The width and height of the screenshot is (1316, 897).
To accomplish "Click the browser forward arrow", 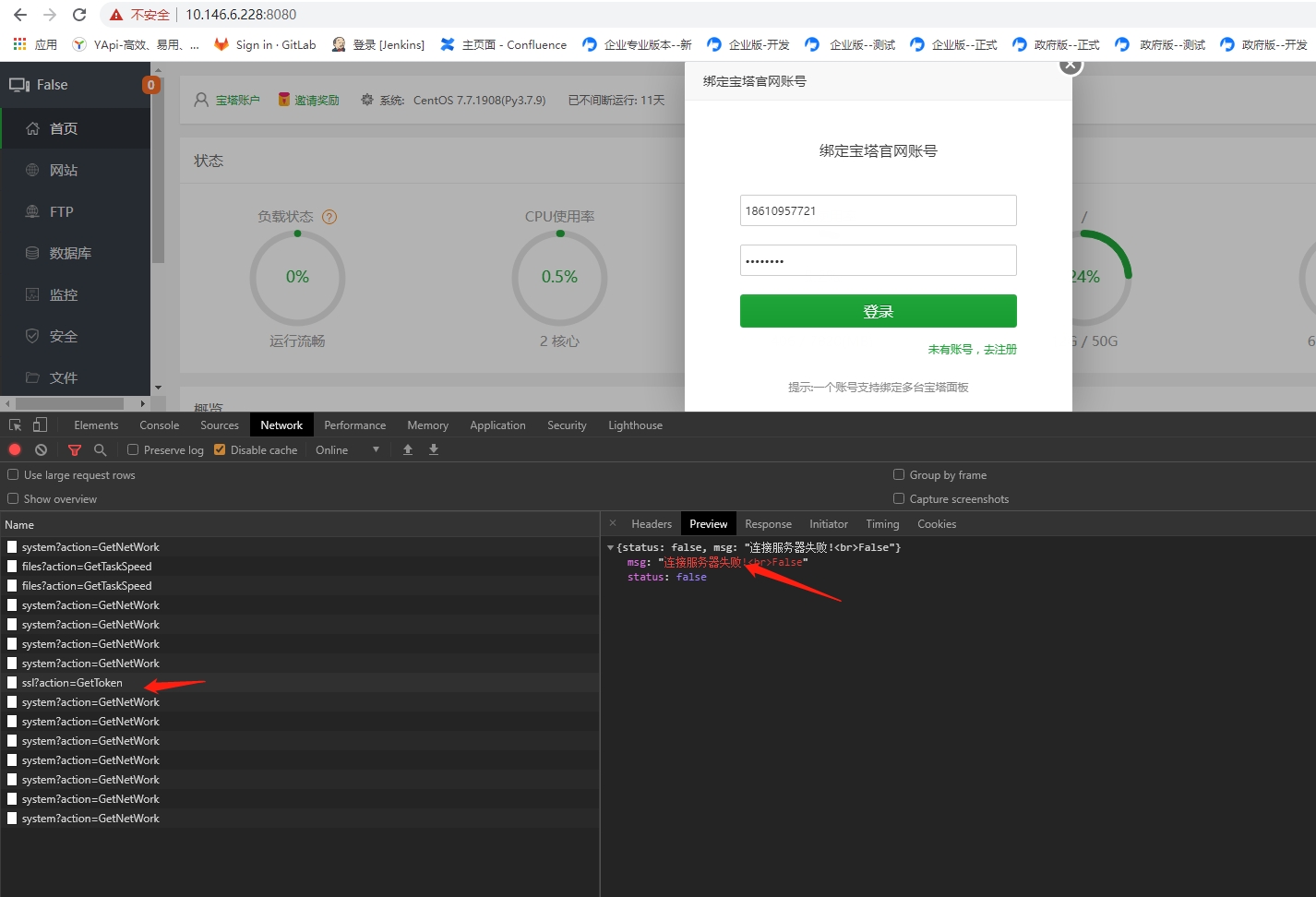I will click(50, 15).
